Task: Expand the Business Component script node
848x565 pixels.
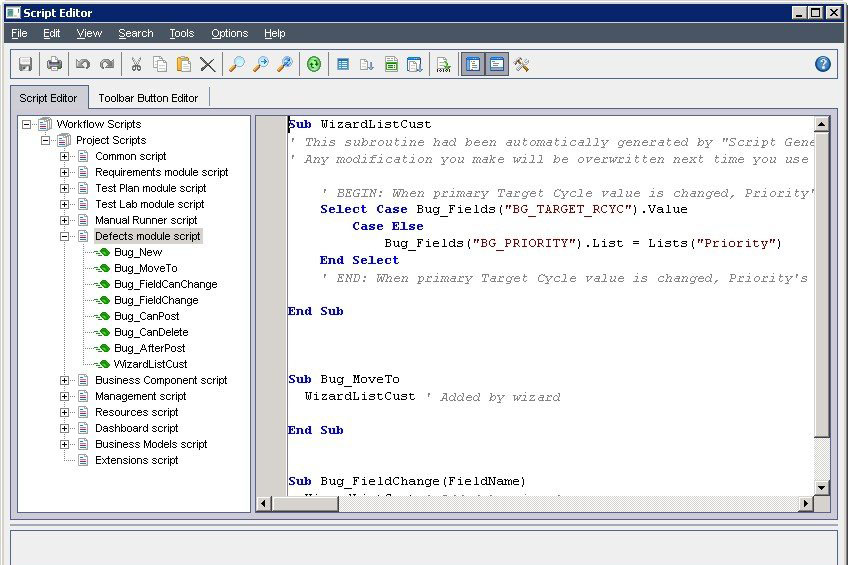Action: click(64, 380)
